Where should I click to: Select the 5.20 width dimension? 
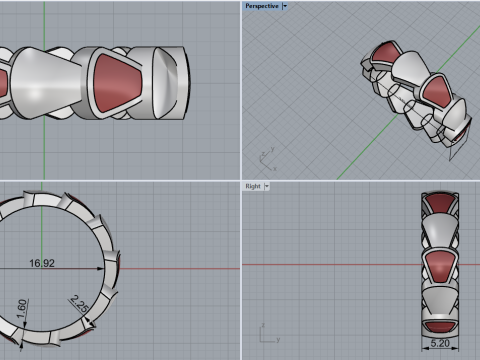click(x=440, y=343)
